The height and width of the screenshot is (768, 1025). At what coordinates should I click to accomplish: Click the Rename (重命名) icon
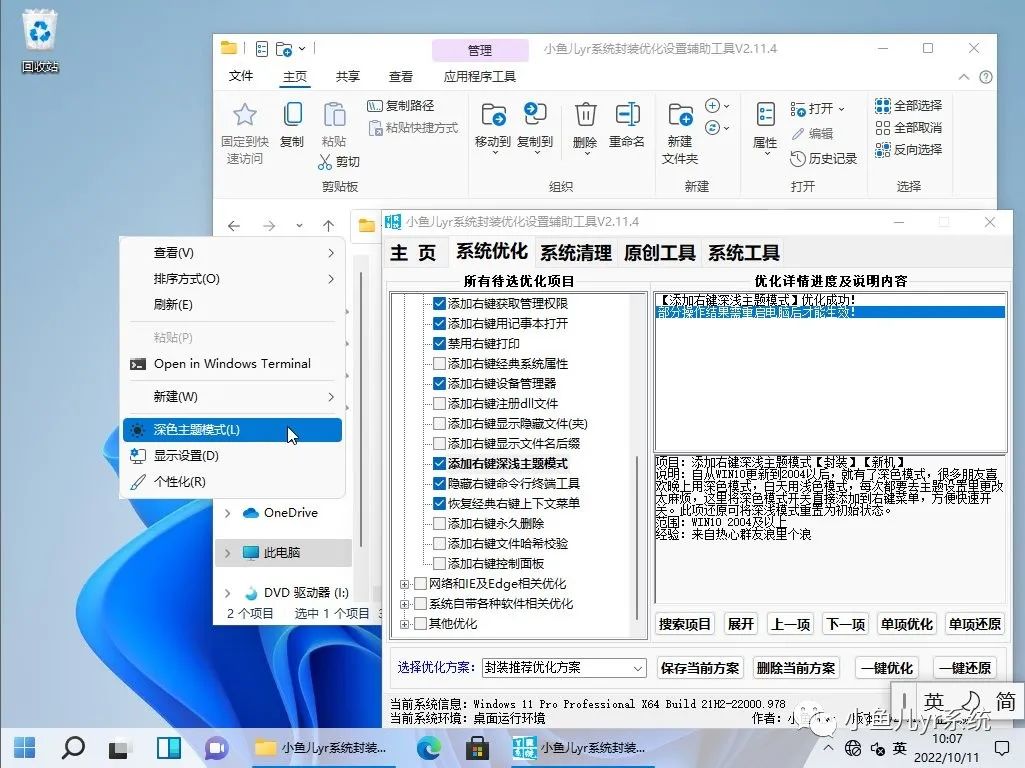[628, 114]
